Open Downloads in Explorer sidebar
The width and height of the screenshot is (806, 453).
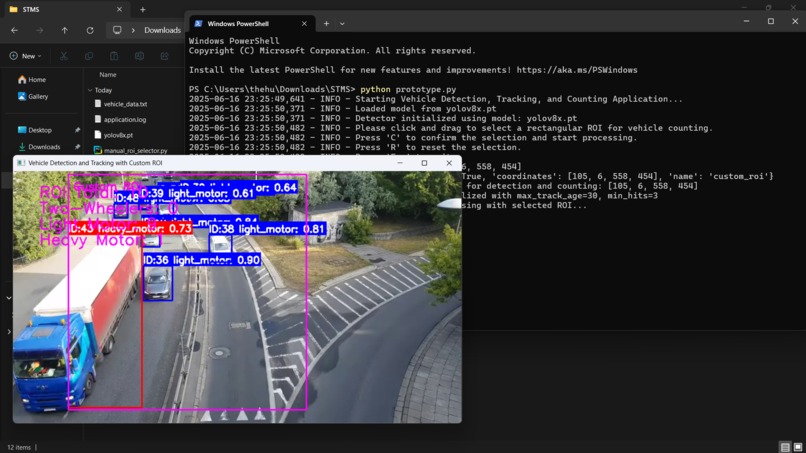tap(39, 147)
